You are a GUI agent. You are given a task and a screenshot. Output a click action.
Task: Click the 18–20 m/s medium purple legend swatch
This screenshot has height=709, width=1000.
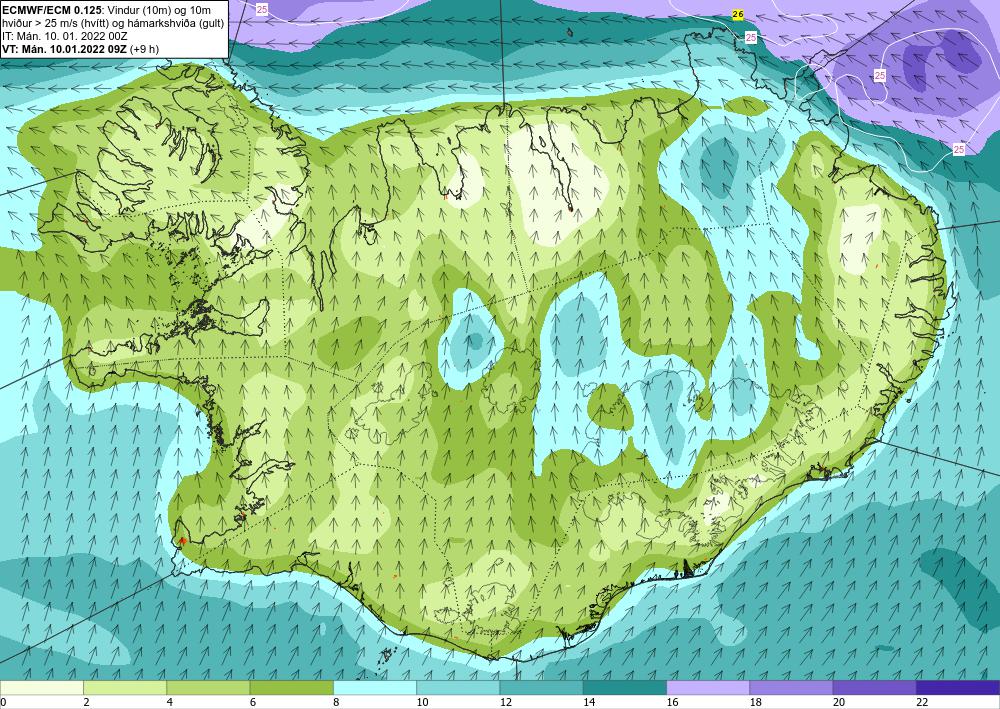[x=791, y=688]
